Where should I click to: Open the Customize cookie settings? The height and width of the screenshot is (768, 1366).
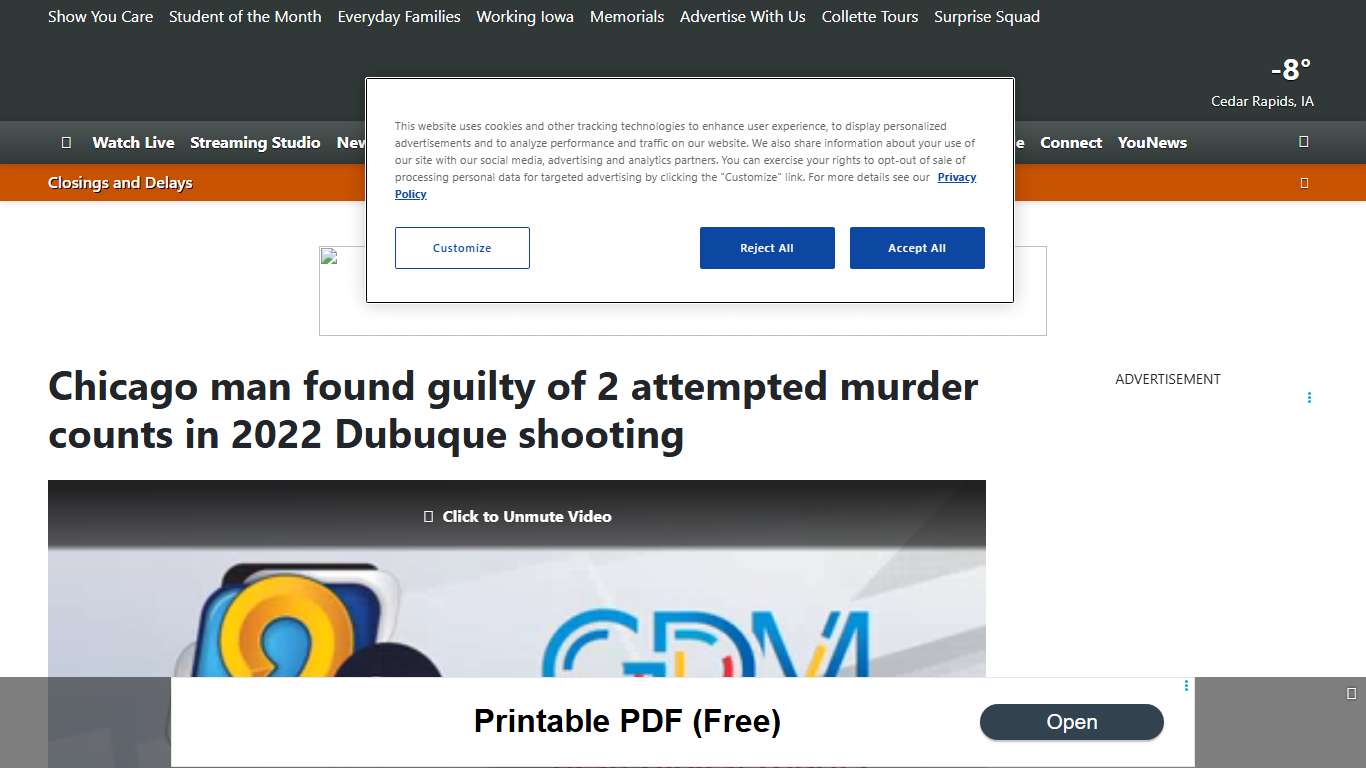pyautogui.click(x=462, y=247)
